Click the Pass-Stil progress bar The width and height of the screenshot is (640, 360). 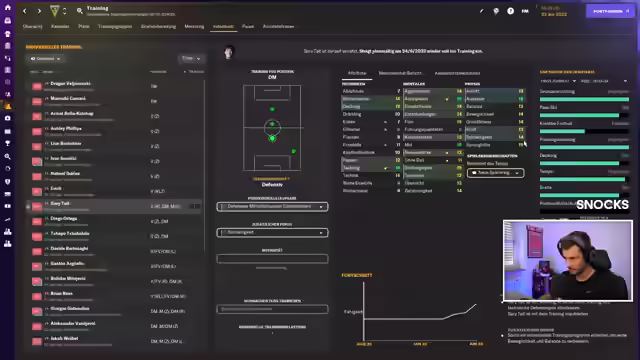pyautogui.click(x=584, y=116)
